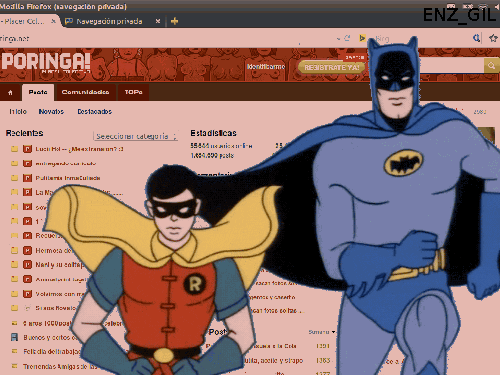Click the home icon in navigation bar
This screenshot has width=500, height=375.
(x=10, y=92)
